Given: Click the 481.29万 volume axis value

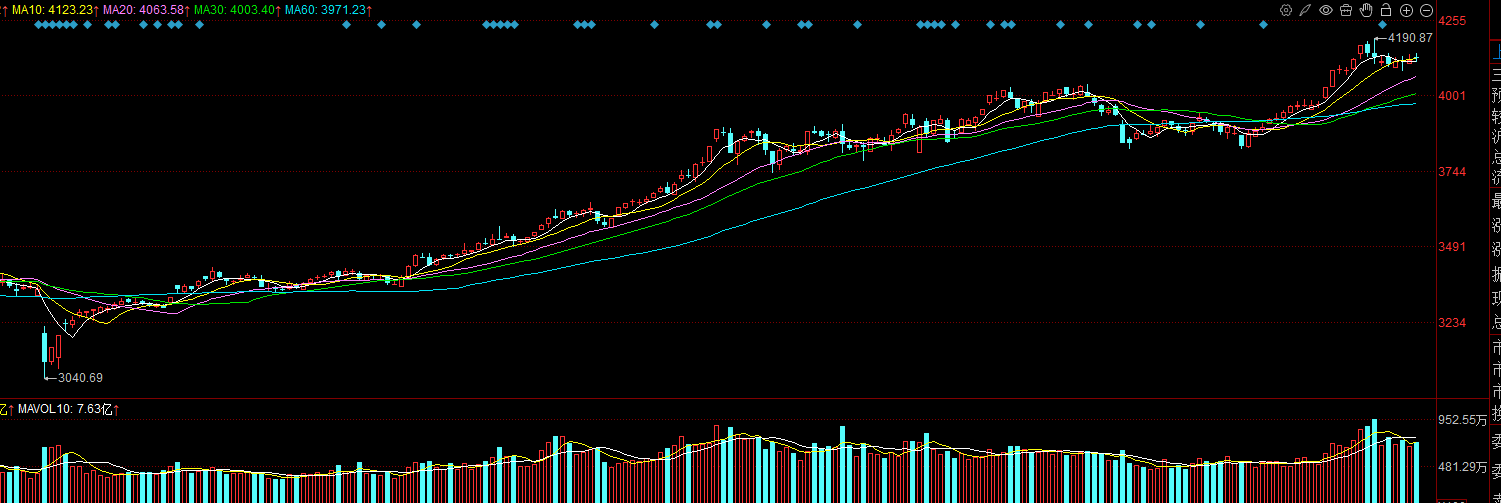Looking at the screenshot, I should coord(1461,466).
